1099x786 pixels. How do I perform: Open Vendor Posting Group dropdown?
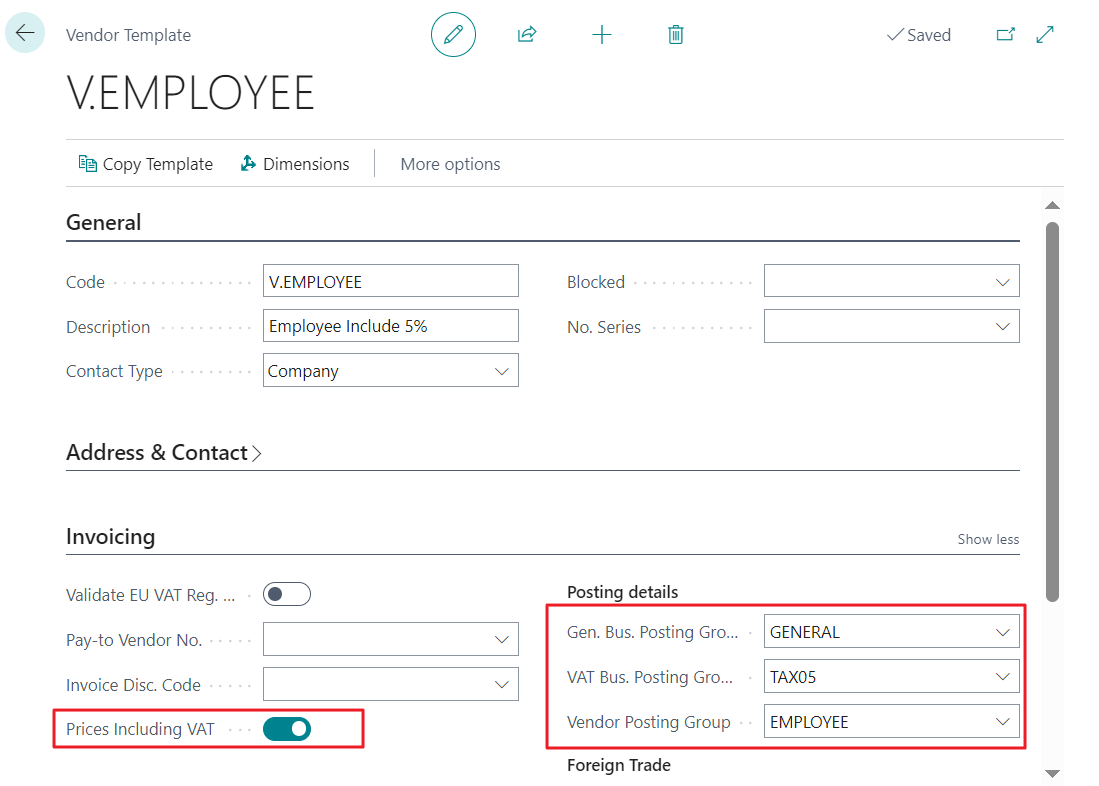pyautogui.click(x=1002, y=722)
